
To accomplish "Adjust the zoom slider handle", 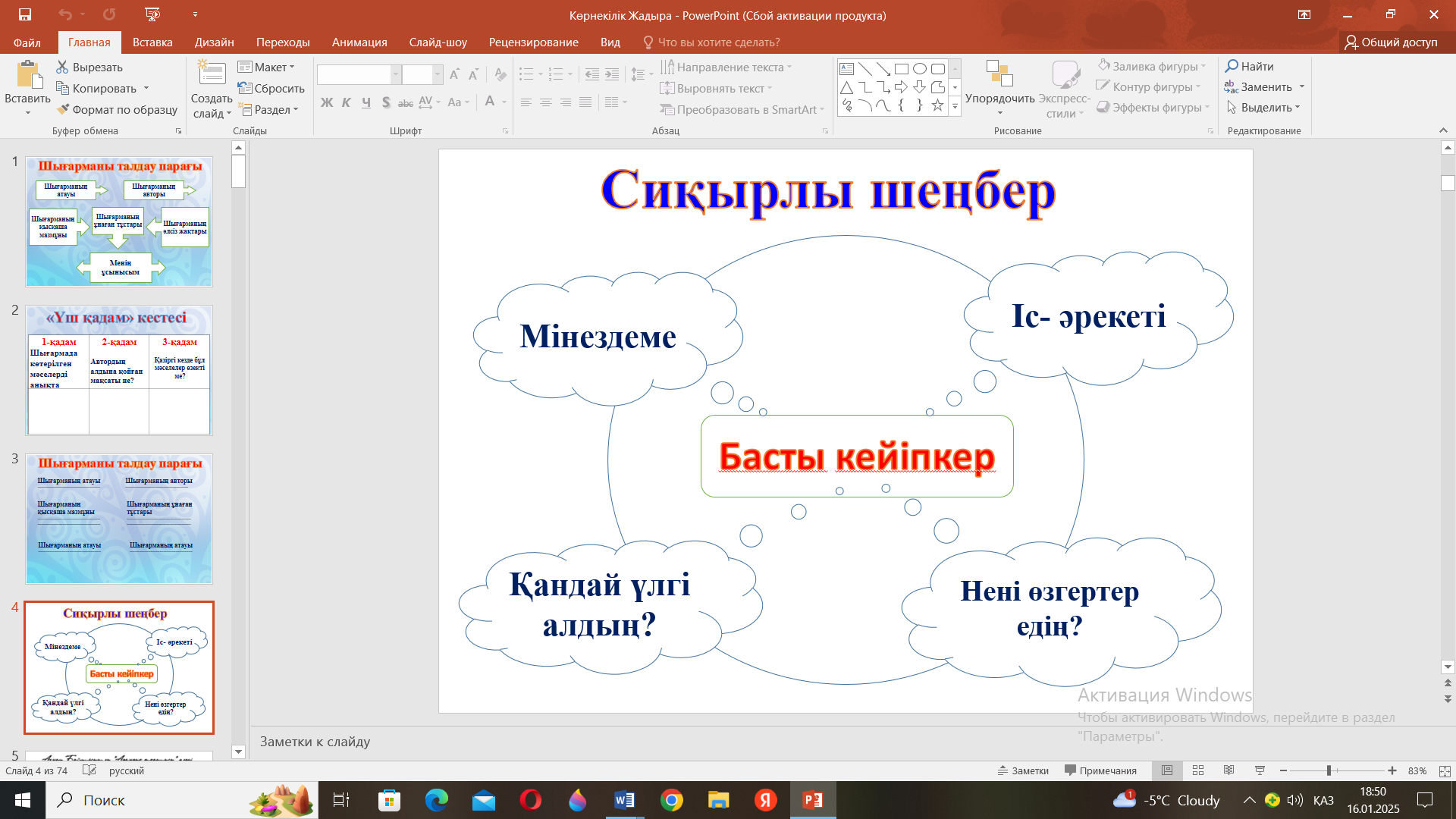I will coord(1329,770).
